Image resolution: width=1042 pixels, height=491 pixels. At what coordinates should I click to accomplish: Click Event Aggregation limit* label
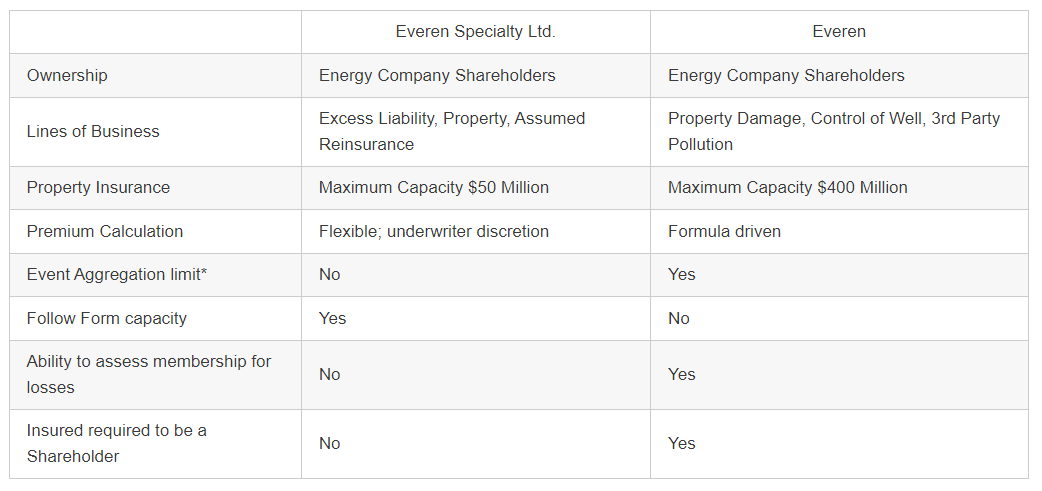coord(117,274)
